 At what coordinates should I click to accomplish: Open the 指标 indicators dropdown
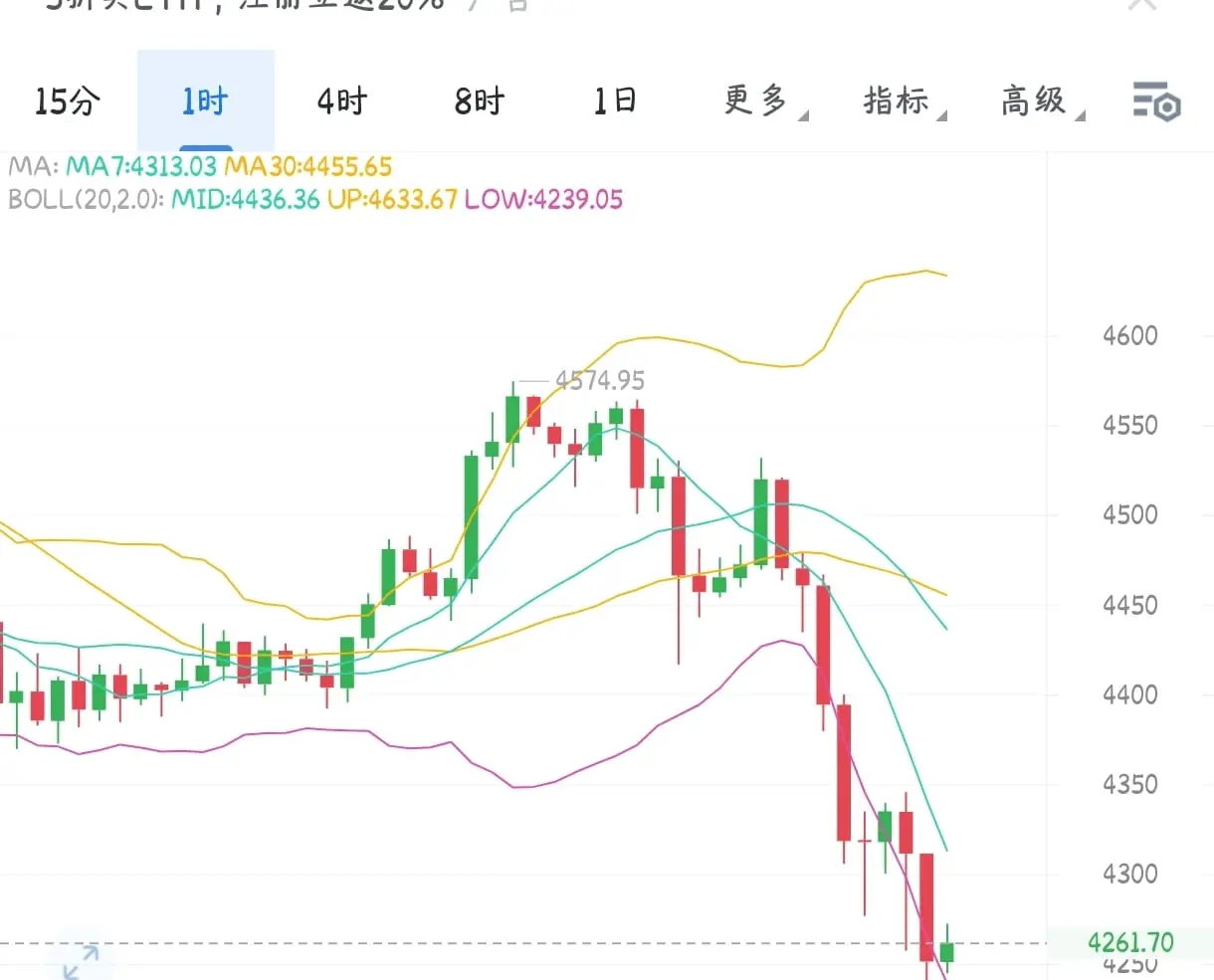[x=904, y=100]
